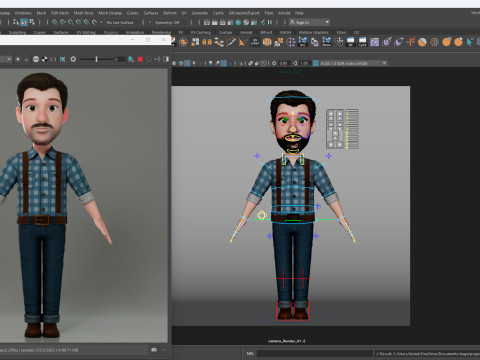Image resolution: width=480 pixels, height=360 pixels.
Task: Click the pointing hand shelf icon
Action: pos(339,42)
